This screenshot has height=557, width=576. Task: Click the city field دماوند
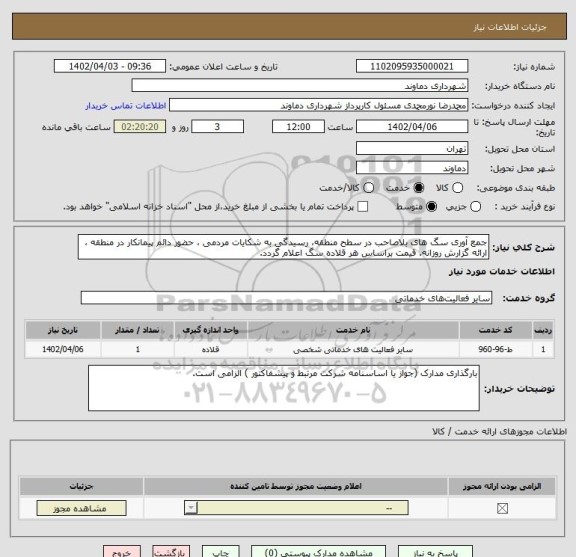412,168
